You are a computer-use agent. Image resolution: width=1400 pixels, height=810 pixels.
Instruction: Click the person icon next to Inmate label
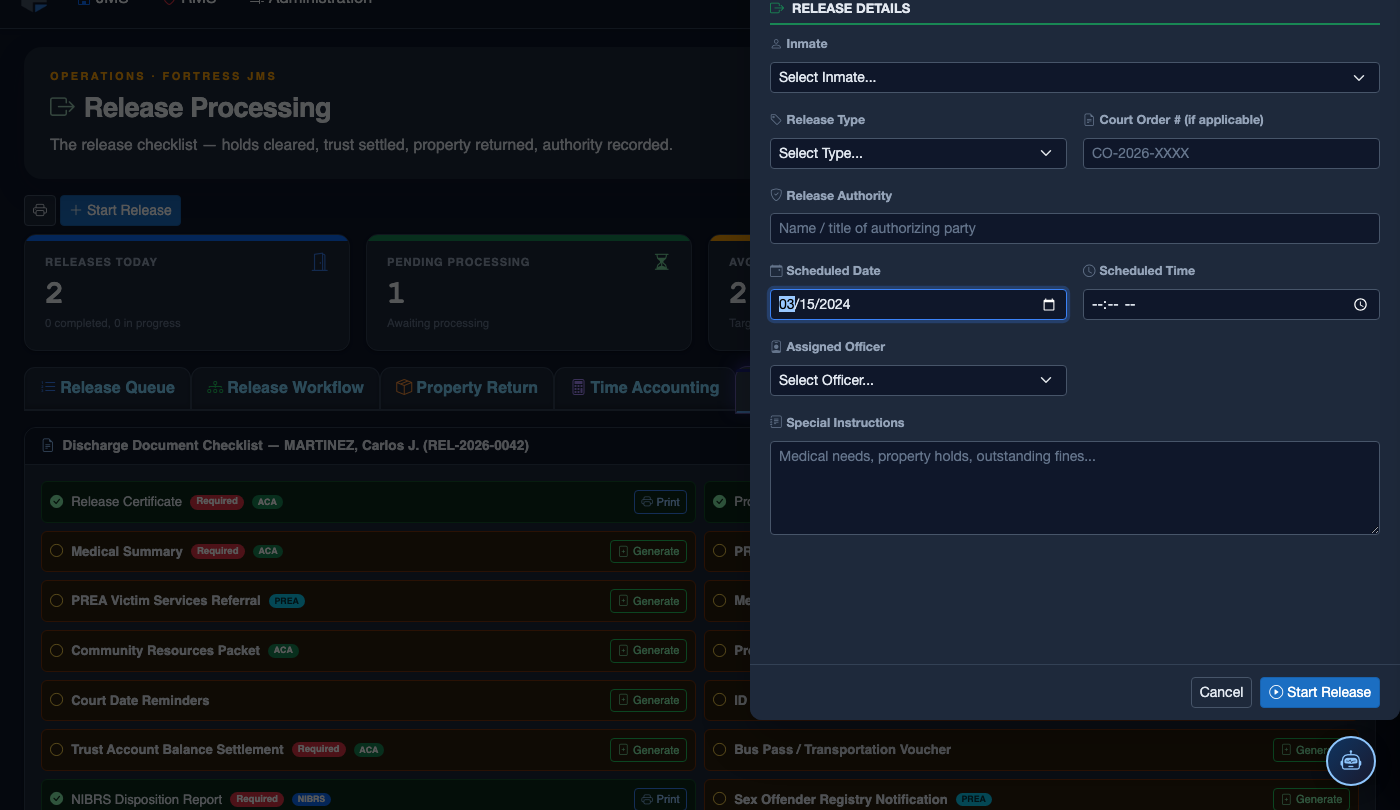(x=777, y=44)
